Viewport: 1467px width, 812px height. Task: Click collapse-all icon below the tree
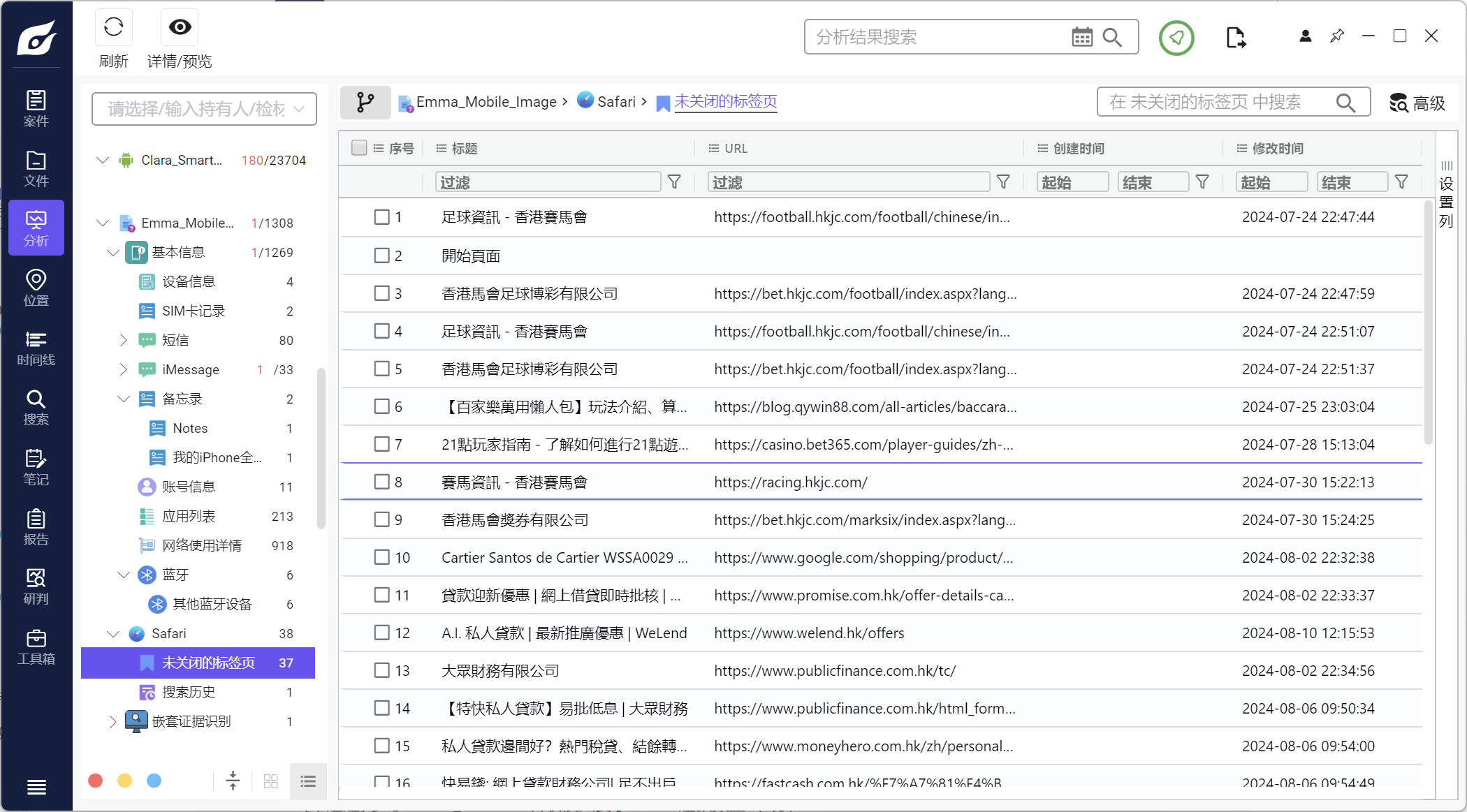(x=233, y=781)
